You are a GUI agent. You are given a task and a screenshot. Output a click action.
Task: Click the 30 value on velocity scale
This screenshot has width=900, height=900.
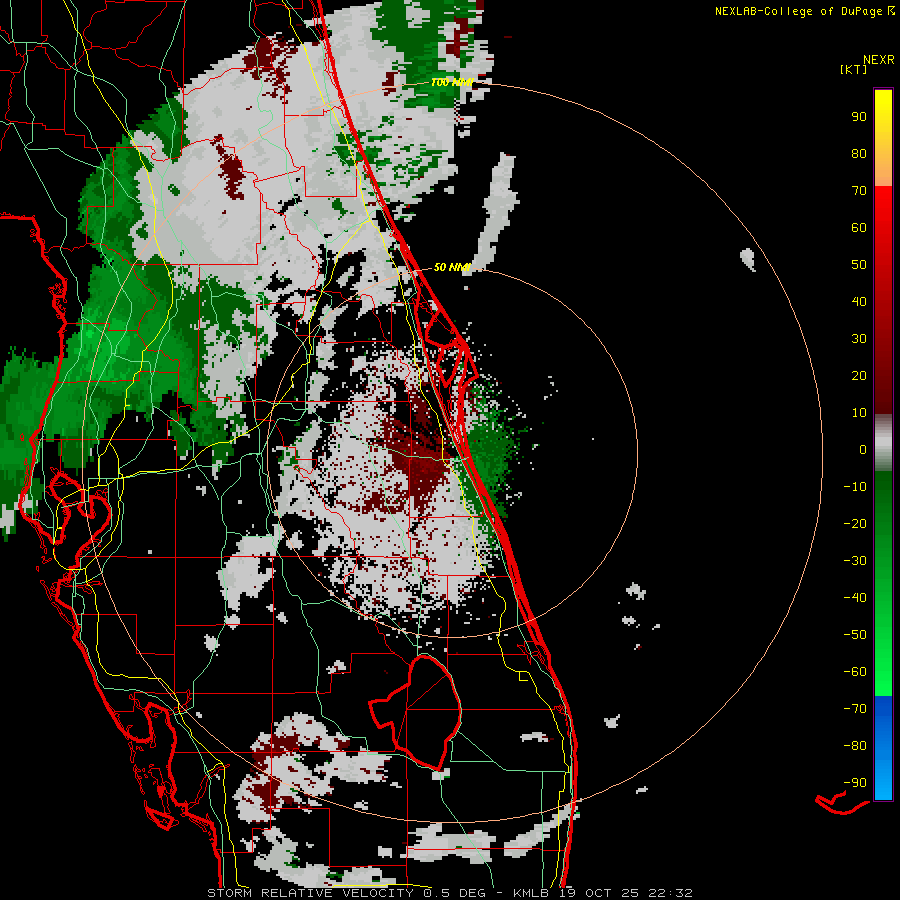[859, 339]
